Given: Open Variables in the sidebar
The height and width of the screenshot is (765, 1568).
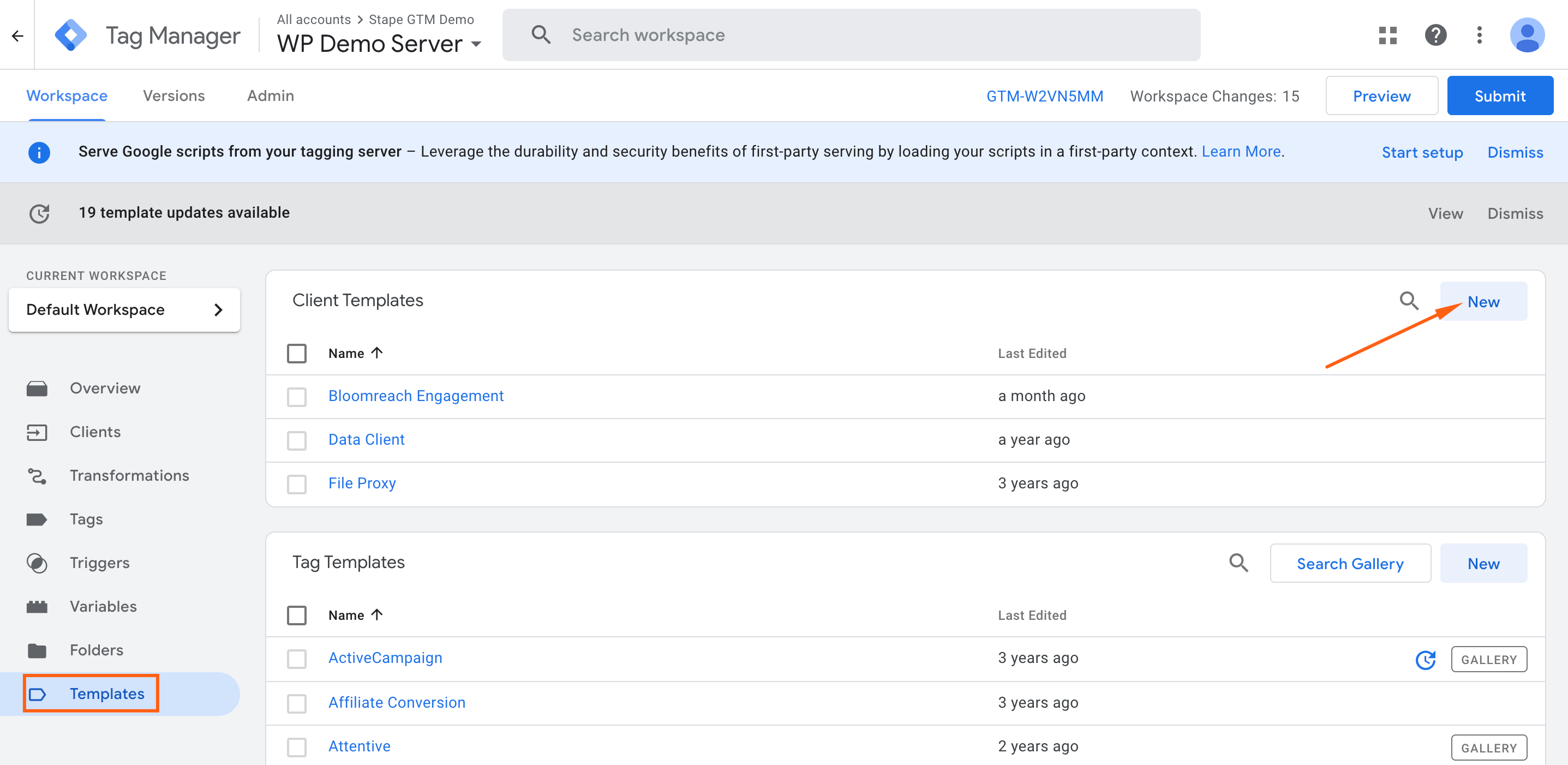Looking at the screenshot, I should click(103, 607).
